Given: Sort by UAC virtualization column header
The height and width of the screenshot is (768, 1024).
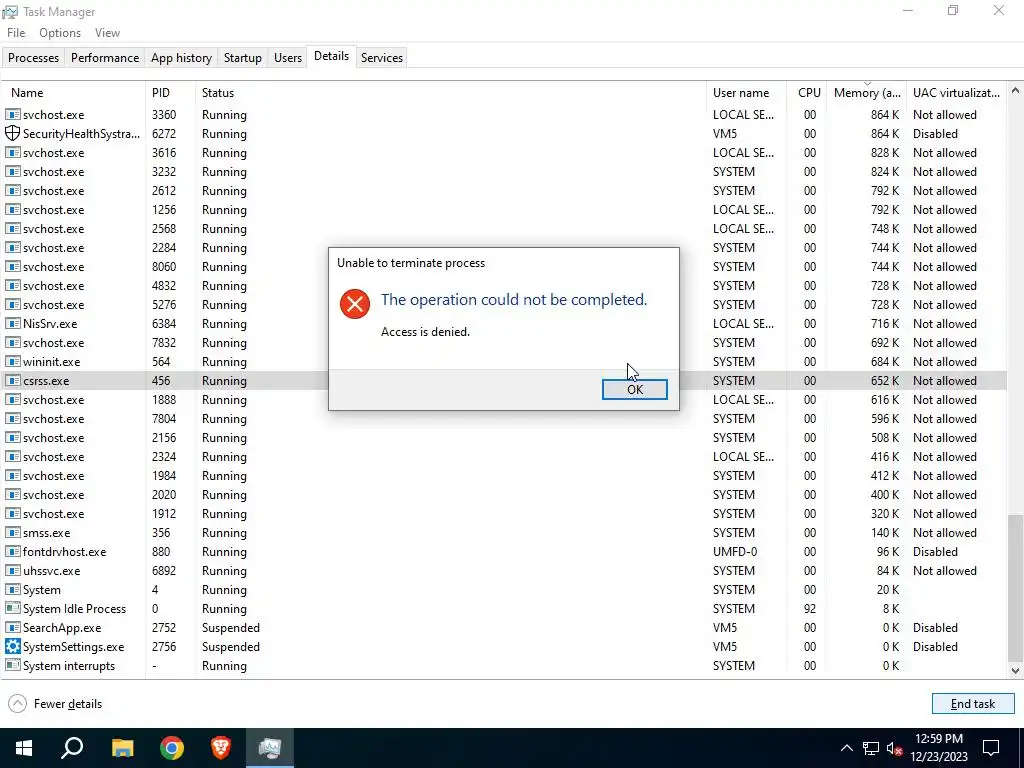Looking at the screenshot, I should click(x=956, y=93).
